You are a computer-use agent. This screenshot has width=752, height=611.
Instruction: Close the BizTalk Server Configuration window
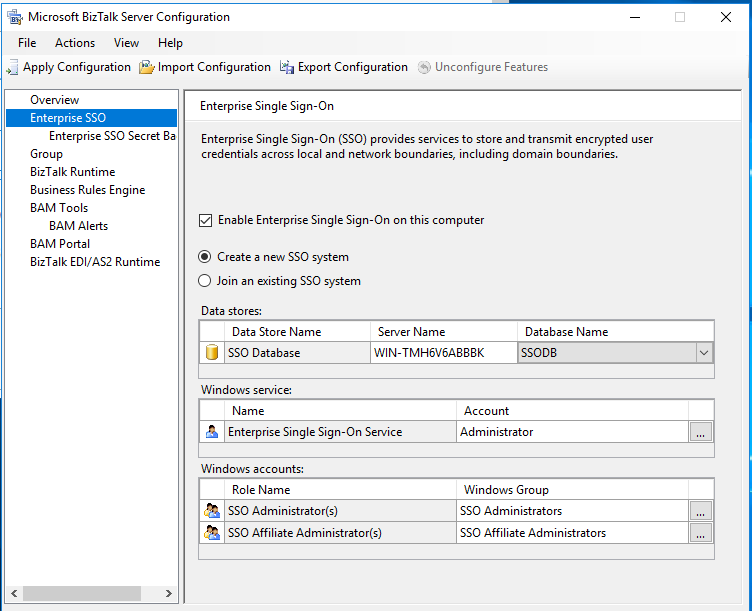[x=726, y=17]
